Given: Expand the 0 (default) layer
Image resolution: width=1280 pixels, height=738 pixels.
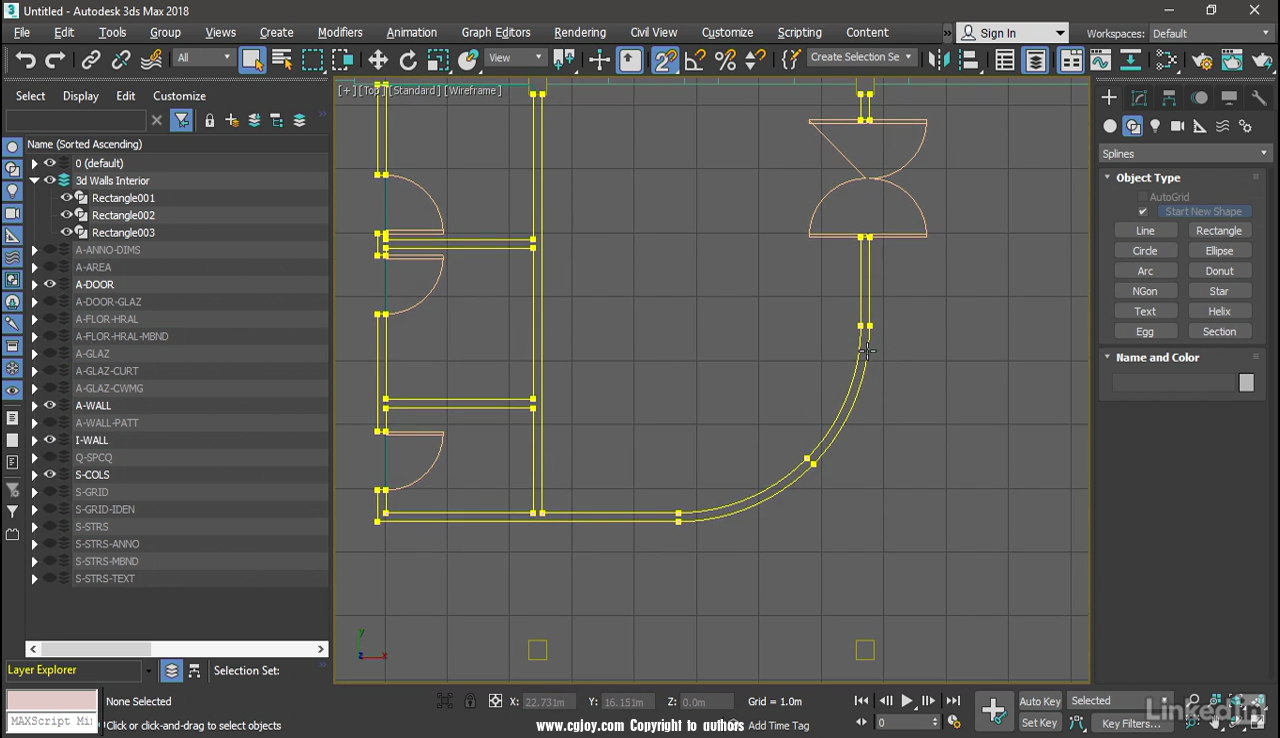Looking at the screenshot, I should pyautogui.click(x=34, y=163).
